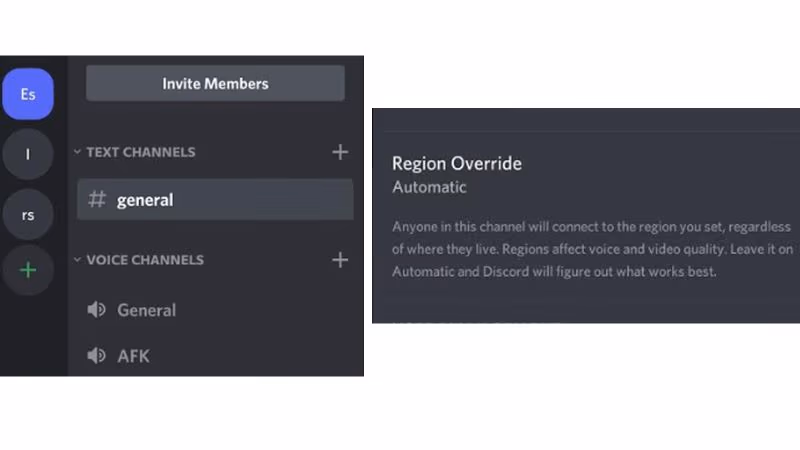
Task: Click the General voice channel speaker icon
Action: coord(97,310)
